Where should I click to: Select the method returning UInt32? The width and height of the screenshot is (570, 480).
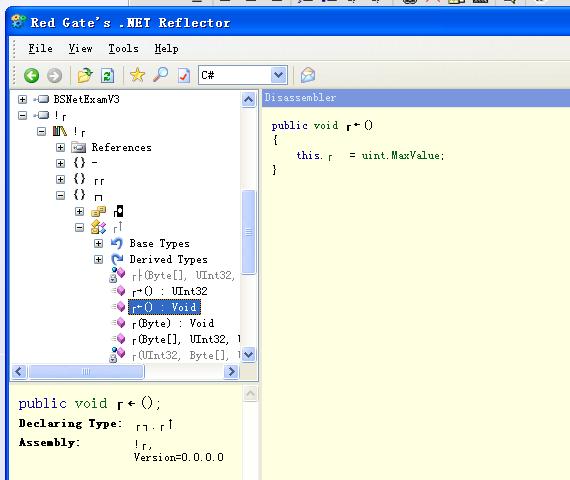pyautogui.click(x=169, y=291)
